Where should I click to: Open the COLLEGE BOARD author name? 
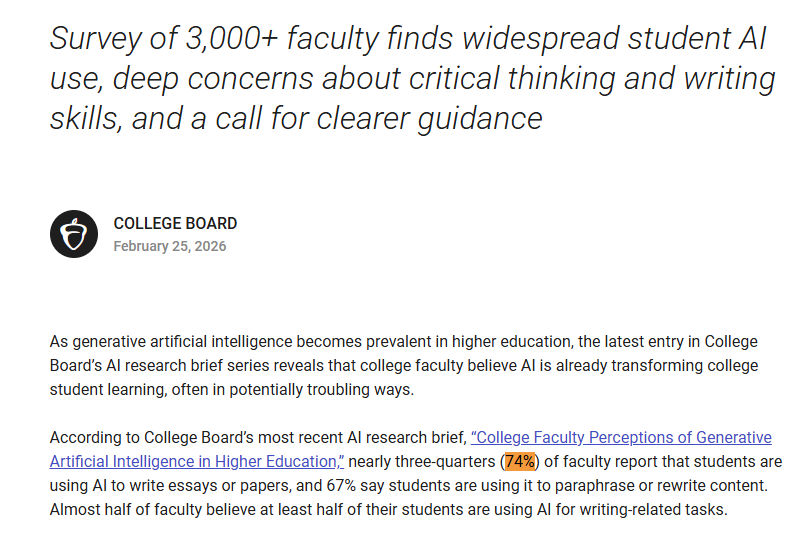click(175, 223)
